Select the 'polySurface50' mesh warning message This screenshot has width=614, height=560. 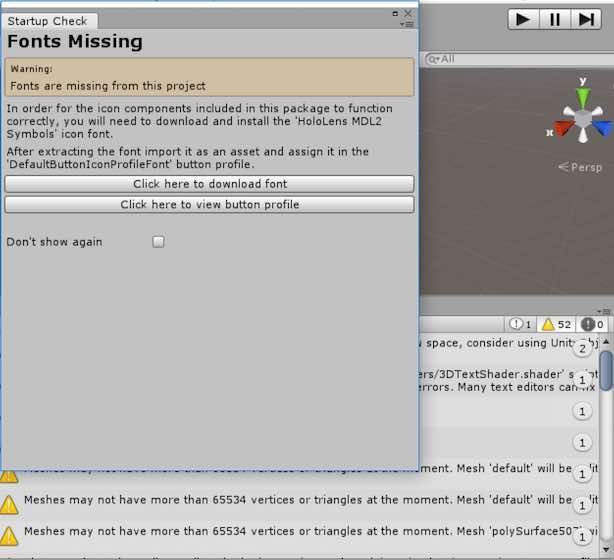point(300,537)
